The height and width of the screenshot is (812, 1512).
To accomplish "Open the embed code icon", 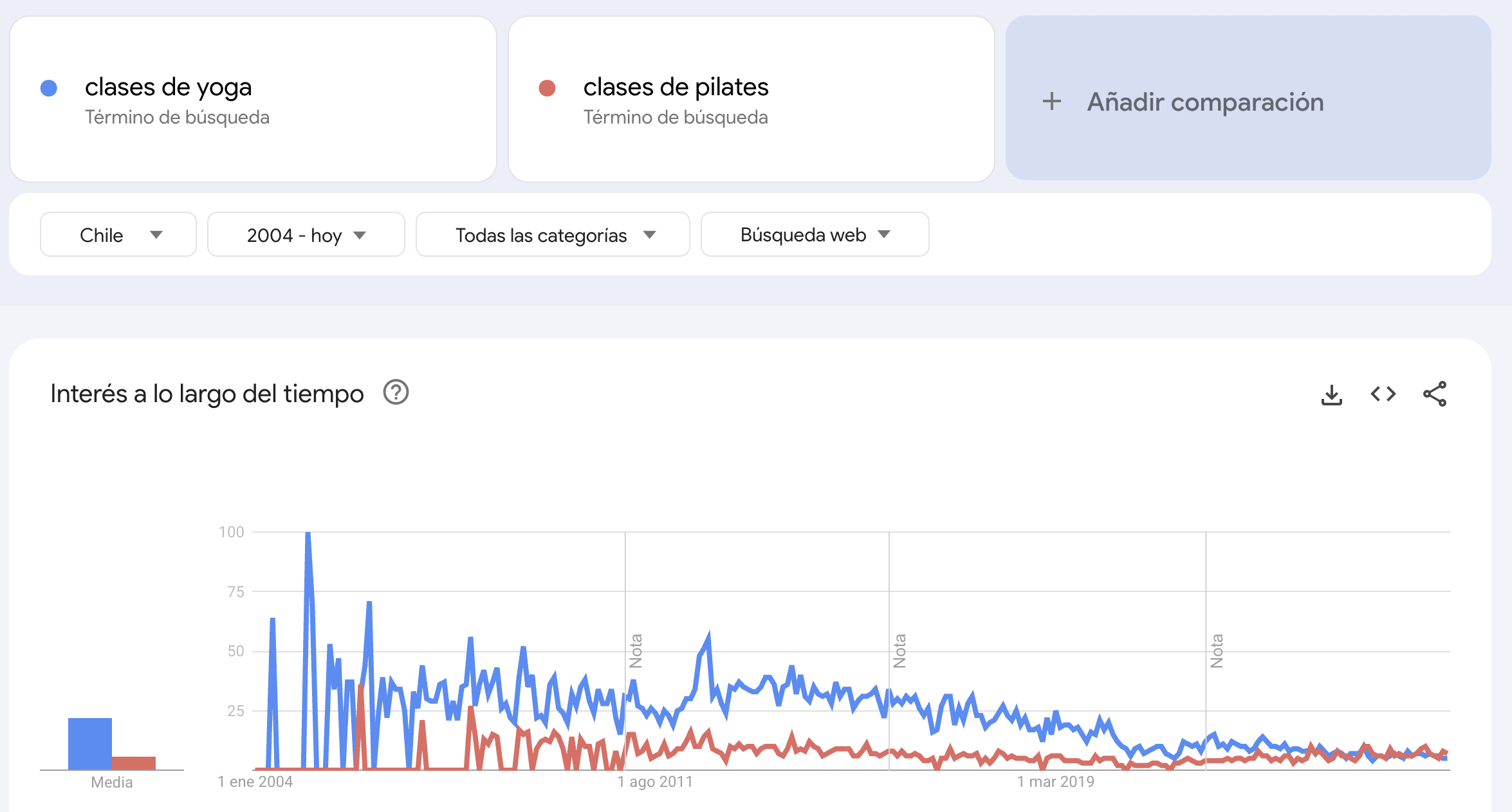I will [1383, 394].
